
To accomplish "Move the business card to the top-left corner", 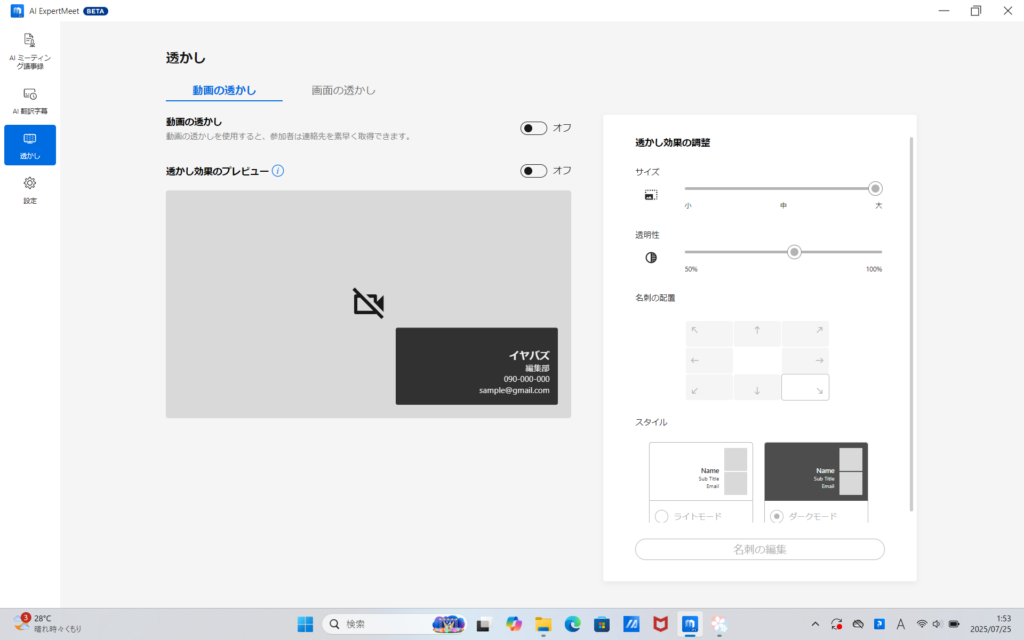I will (709, 332).
